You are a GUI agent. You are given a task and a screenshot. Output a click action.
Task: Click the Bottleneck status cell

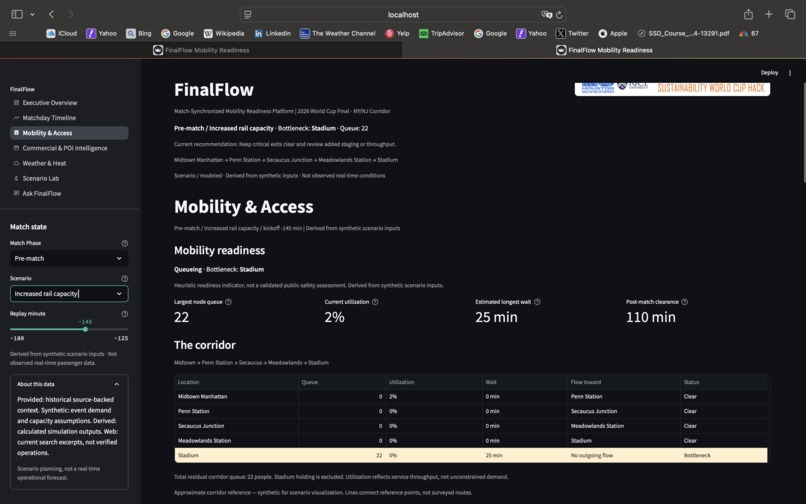coord(724,456)
